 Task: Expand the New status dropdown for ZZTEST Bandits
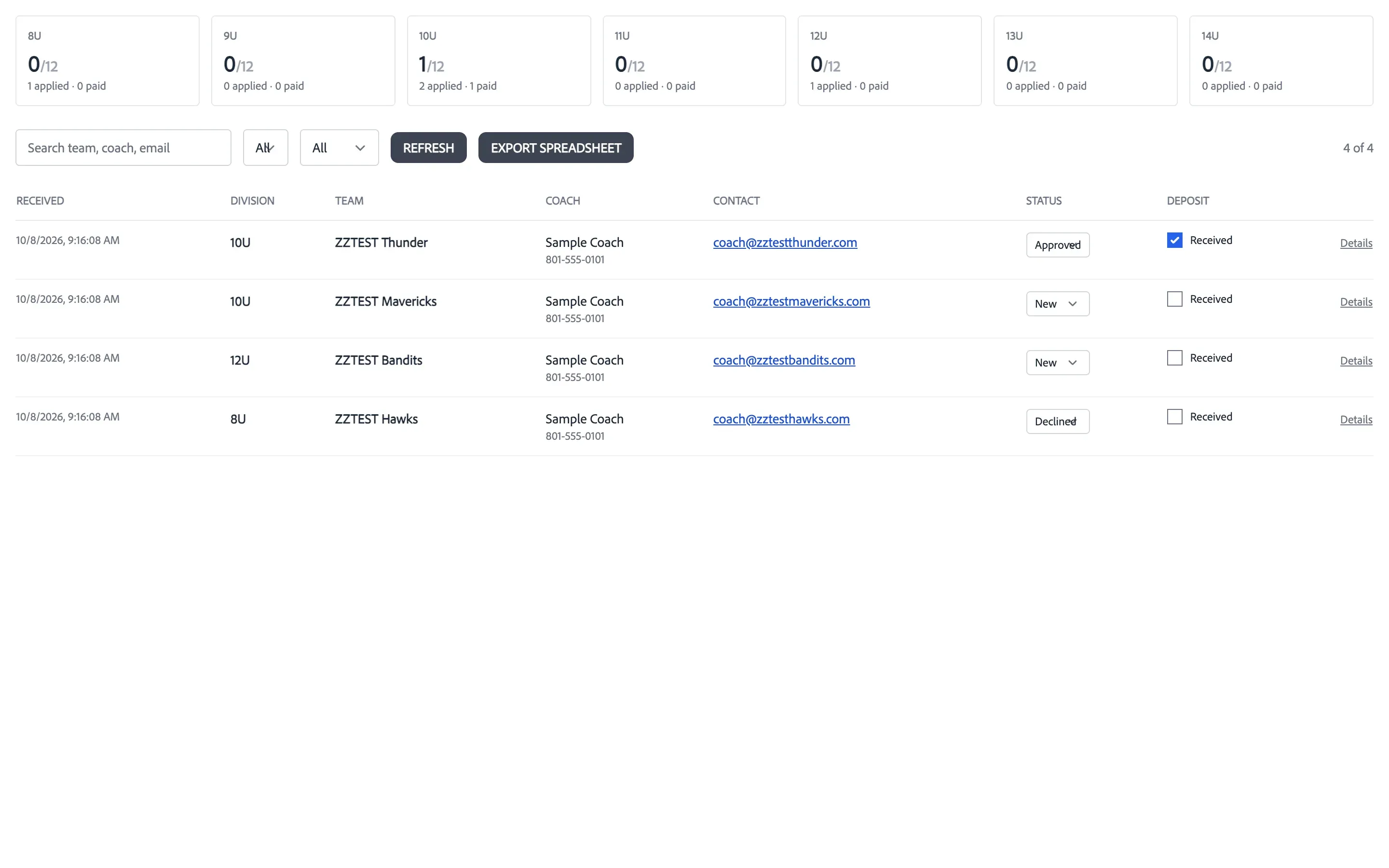pos(1057,363)
